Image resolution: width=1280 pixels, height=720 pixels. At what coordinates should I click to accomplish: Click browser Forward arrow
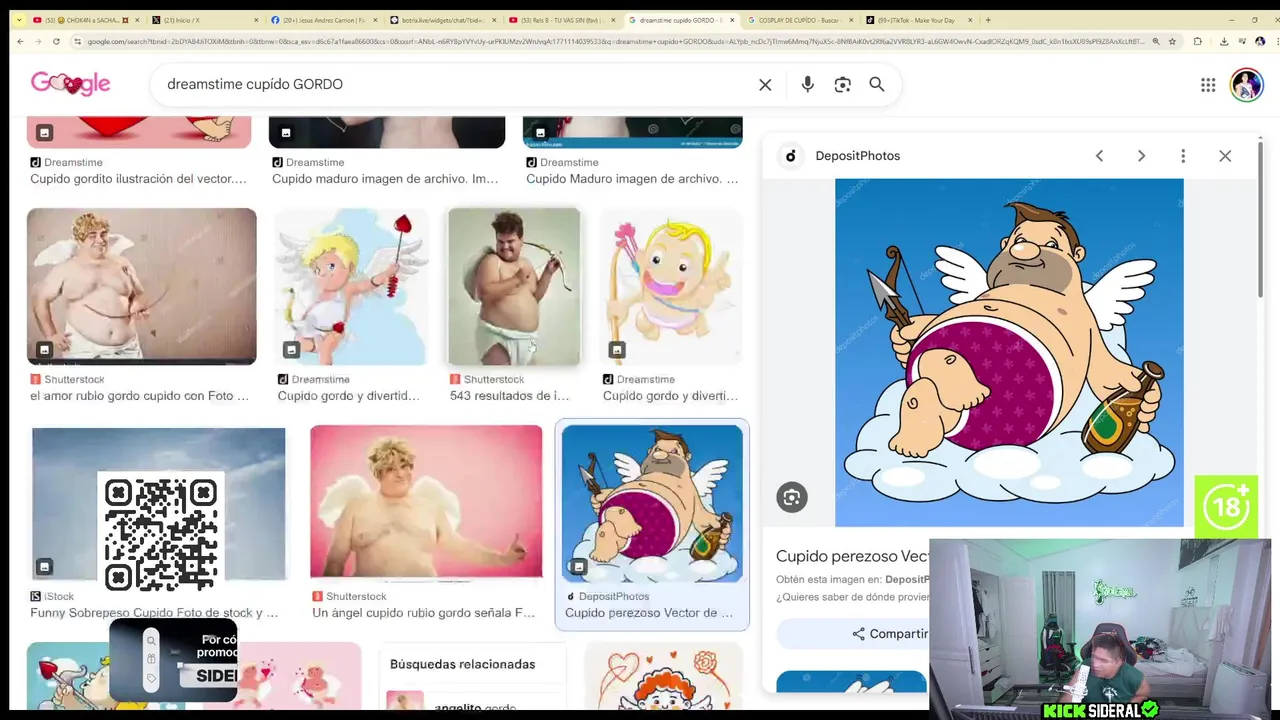(37, 41)
